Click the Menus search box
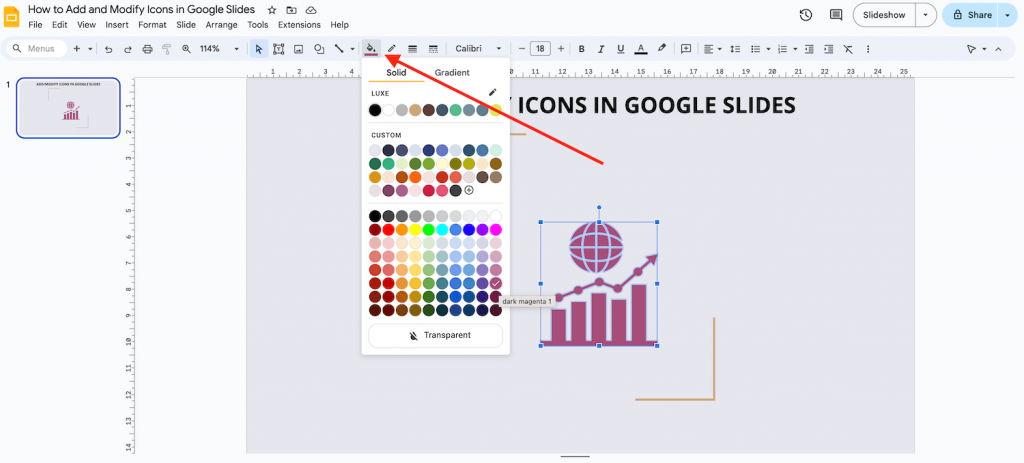The width and height of the screenshot is (1024, 463). pos(38,49)
